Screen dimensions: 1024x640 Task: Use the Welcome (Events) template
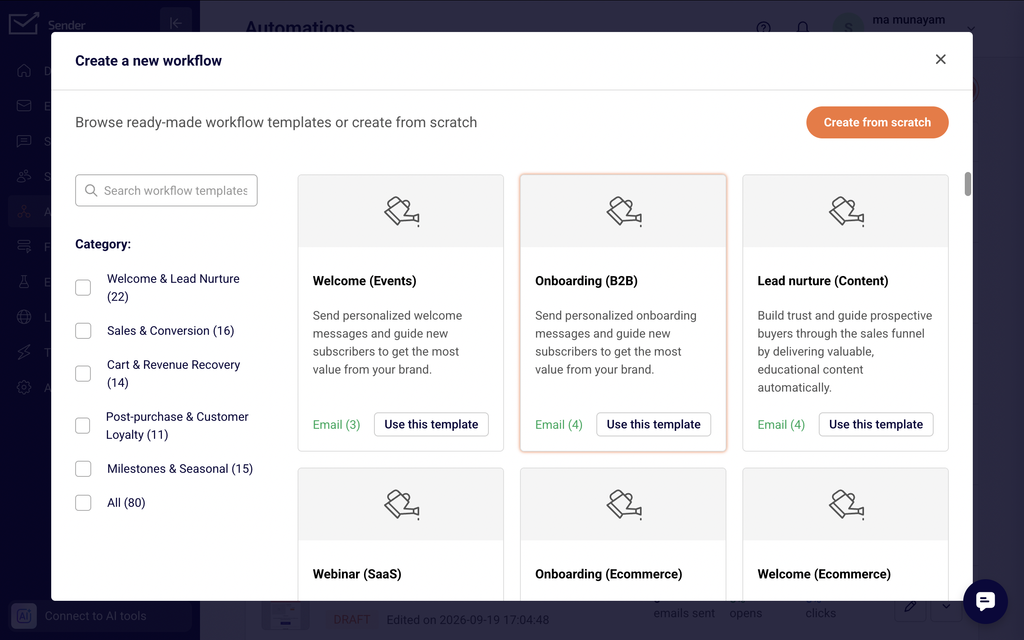click(431, 424)
